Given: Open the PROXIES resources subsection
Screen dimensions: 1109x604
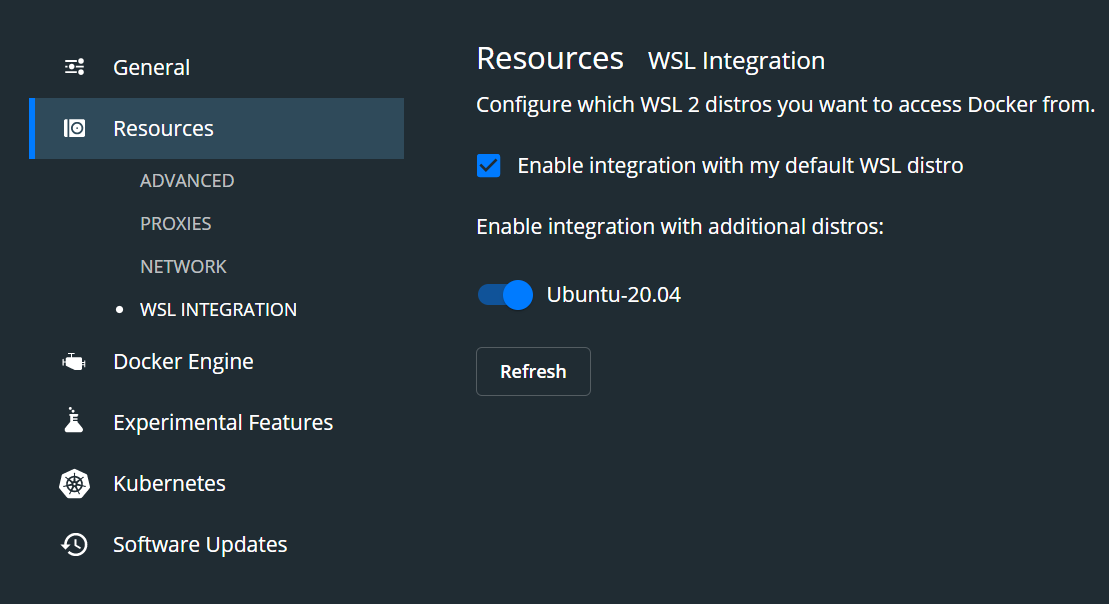Looking at the screenshot, I should (176, 224).
